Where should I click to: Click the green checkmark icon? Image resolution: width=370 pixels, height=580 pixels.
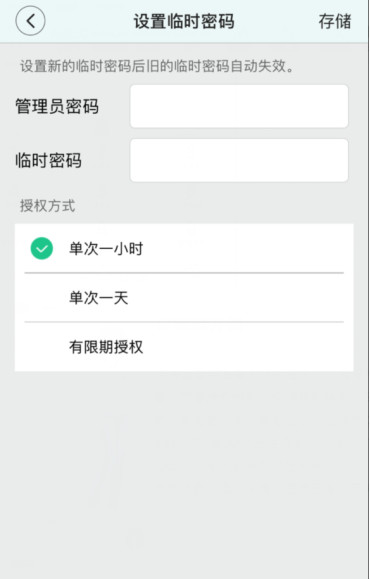[42, 249]
